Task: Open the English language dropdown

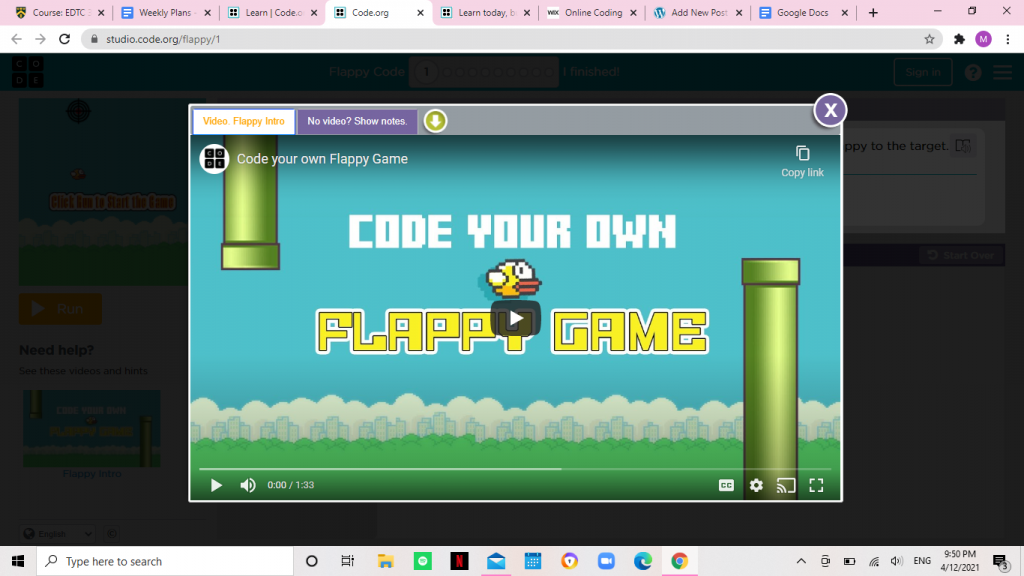Action: coord(58,534)
